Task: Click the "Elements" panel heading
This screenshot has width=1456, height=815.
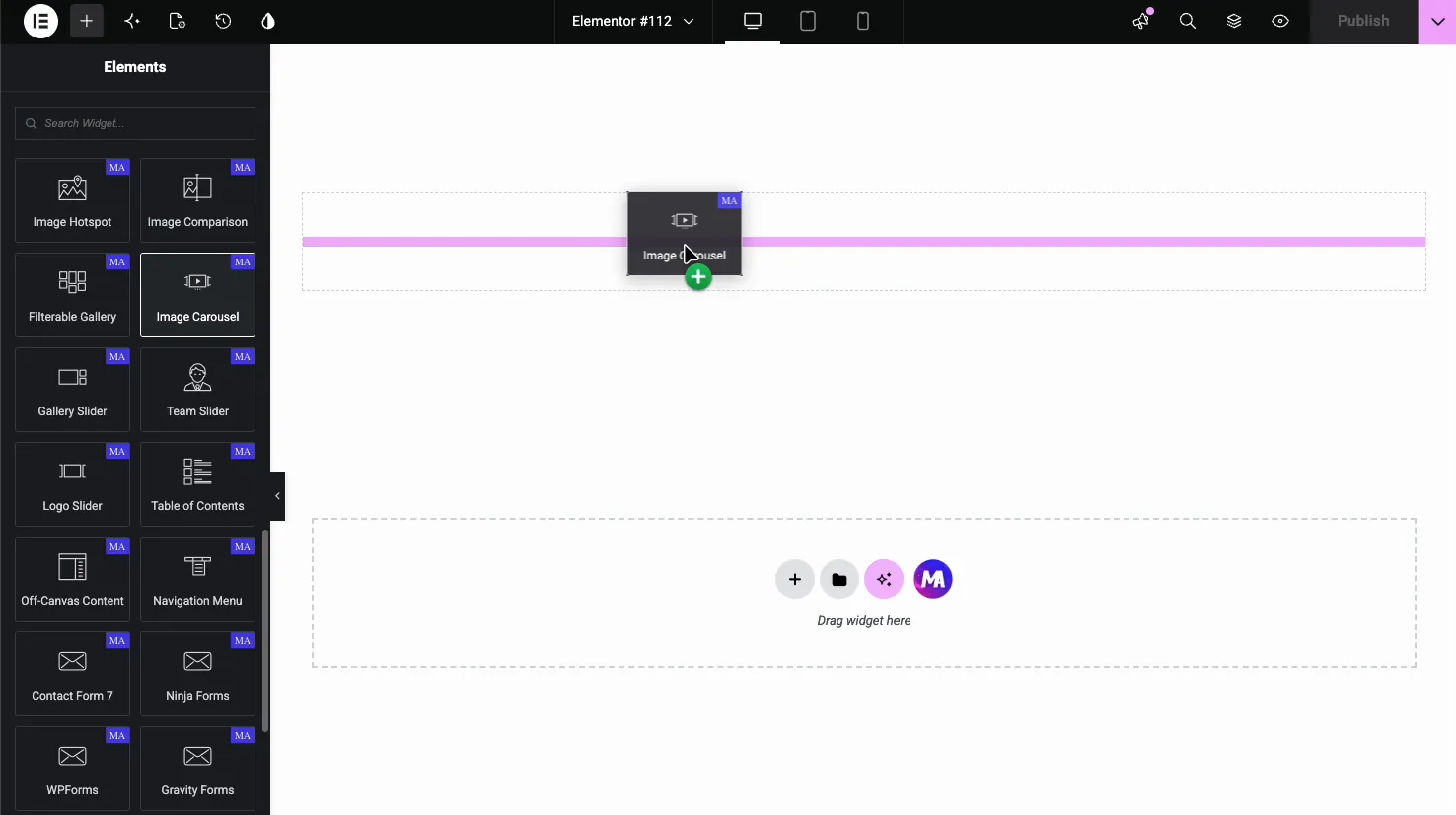Action: (x=135, y=67)
